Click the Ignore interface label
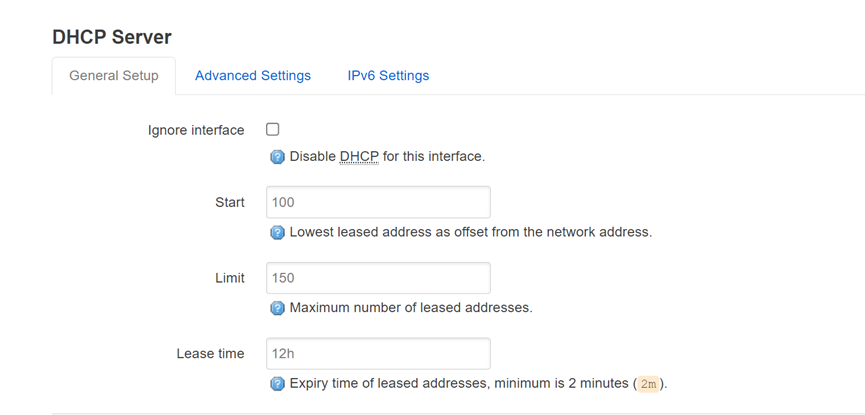This screenshot has width=865, height=415. pyautogui.click(x=196, y=130)
